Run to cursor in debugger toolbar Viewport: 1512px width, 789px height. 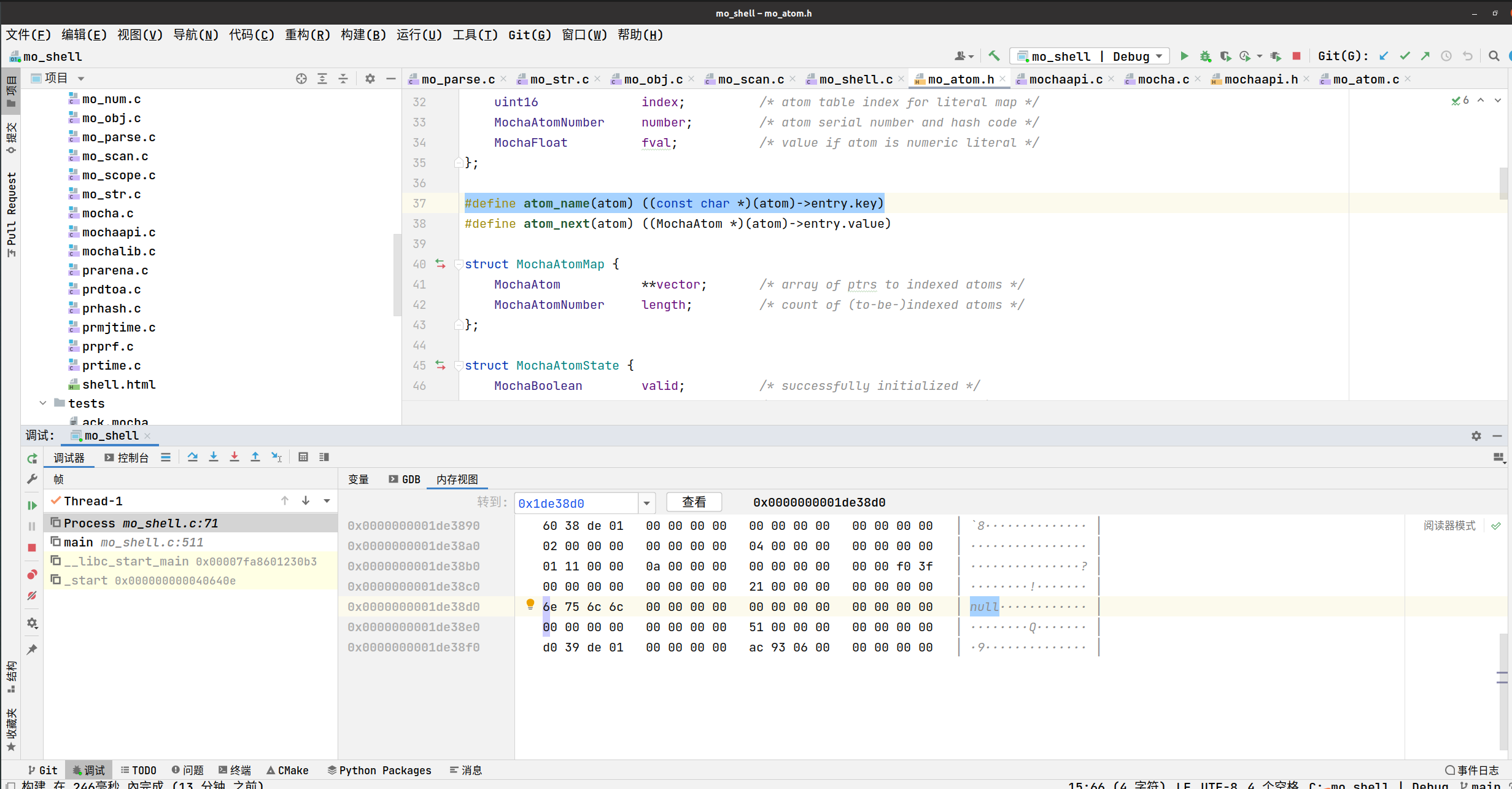click(276, 457)
